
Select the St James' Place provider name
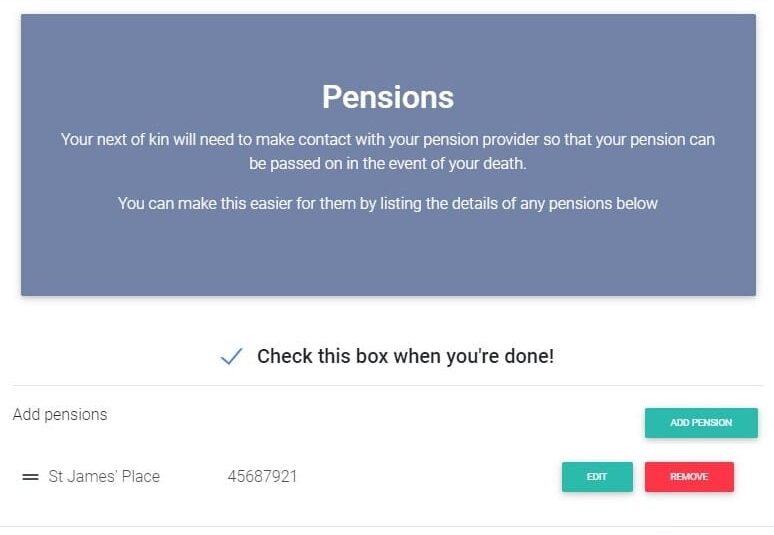pos(104,476)
